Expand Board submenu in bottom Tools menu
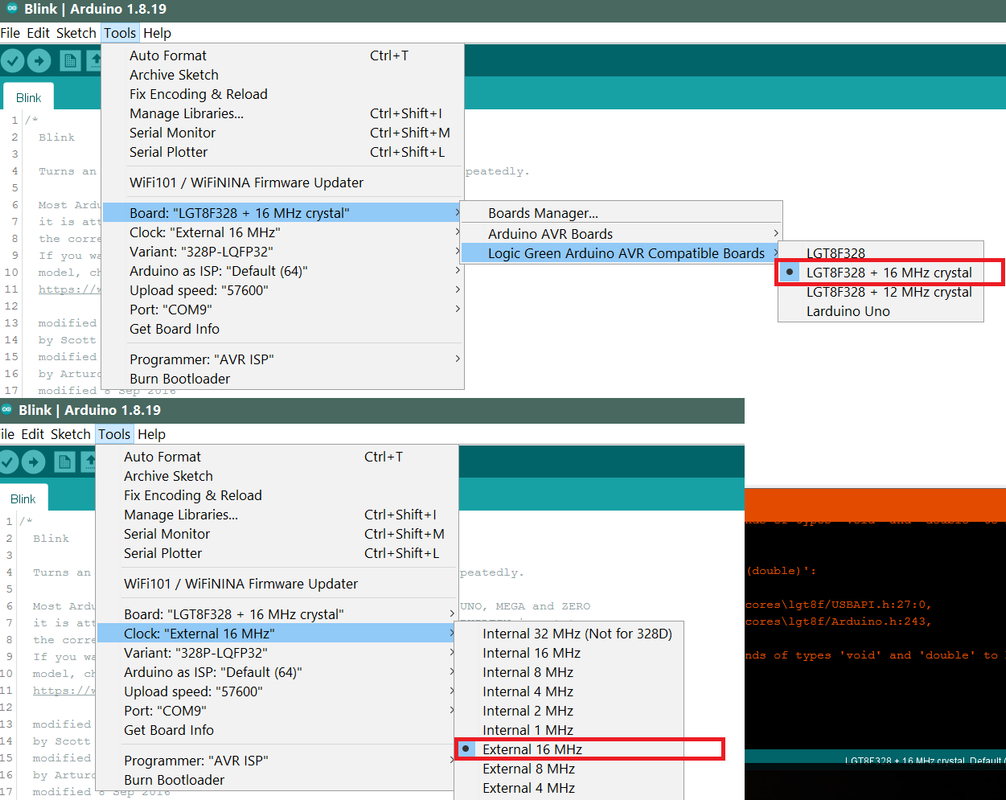The image size is (1006, 800). [277, 614]
